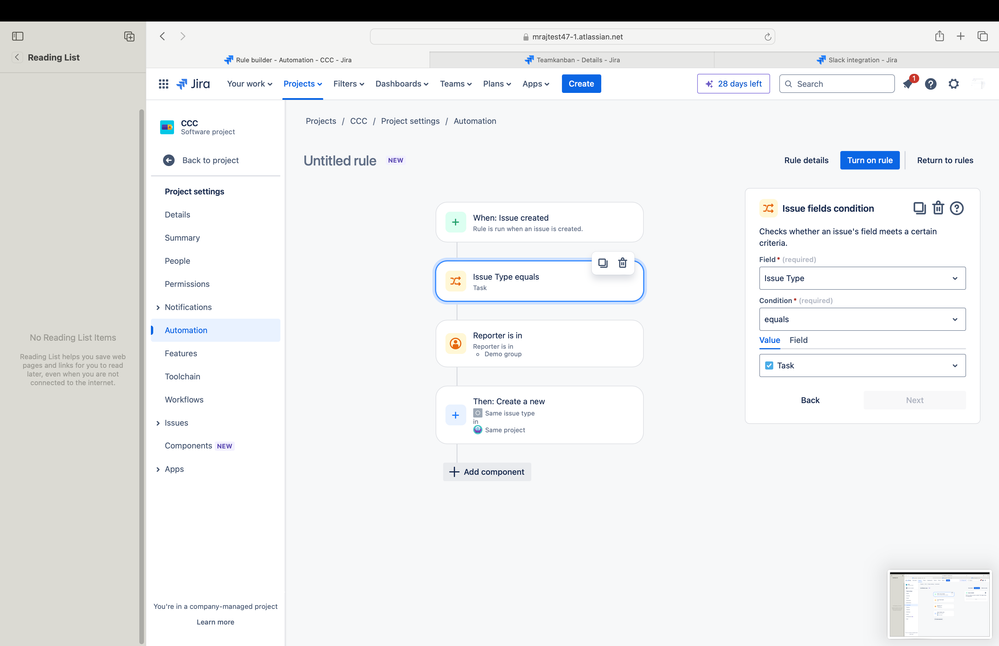This screenshot has width=999, height=646.
Task: Open Jira notifications bell
Action: click(908, 83)
